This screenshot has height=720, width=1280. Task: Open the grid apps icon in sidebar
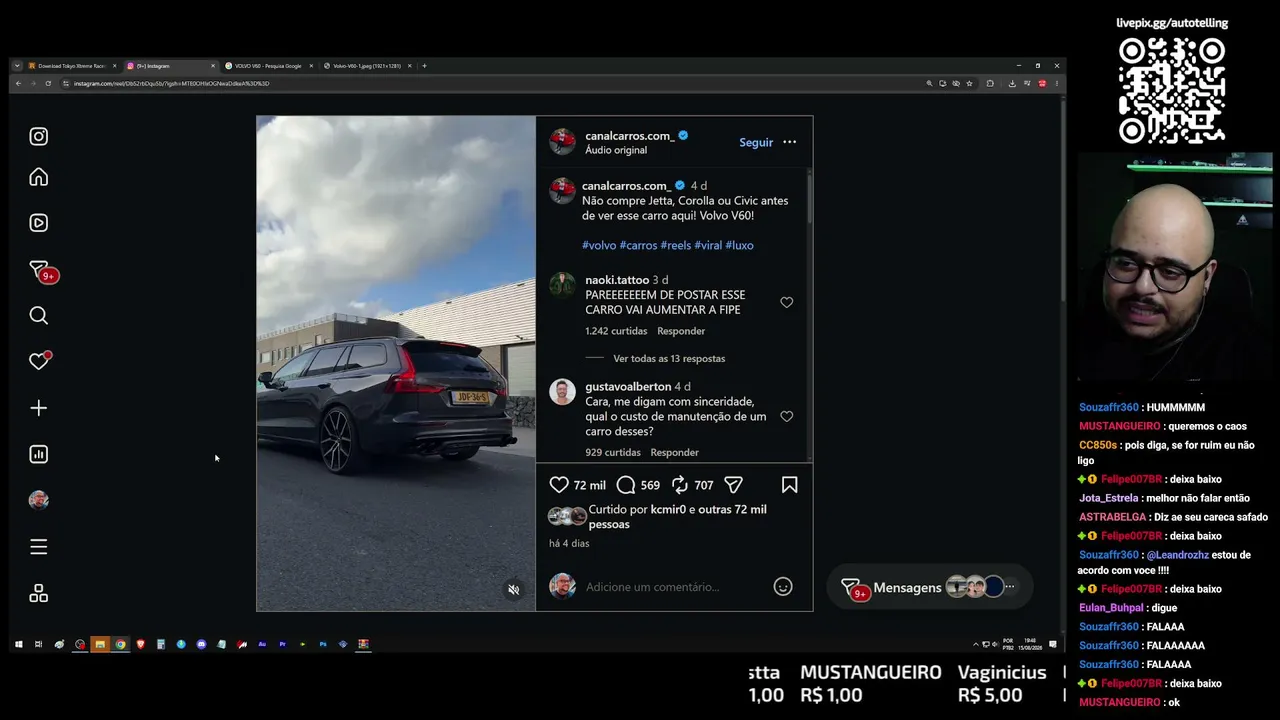(x=38, y=594)
